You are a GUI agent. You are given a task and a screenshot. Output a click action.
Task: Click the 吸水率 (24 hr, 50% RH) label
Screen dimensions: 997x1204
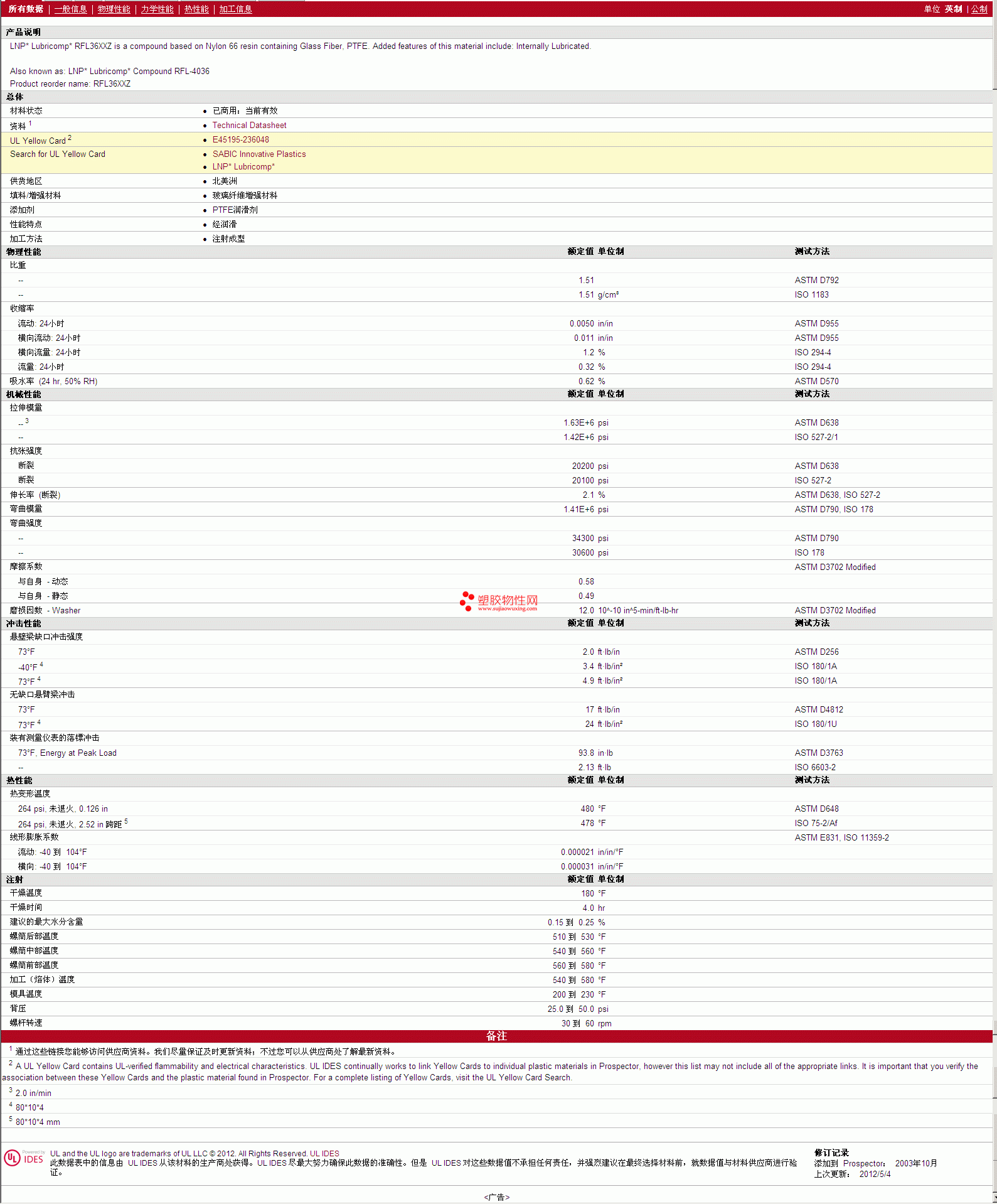(x=53, y=382)
